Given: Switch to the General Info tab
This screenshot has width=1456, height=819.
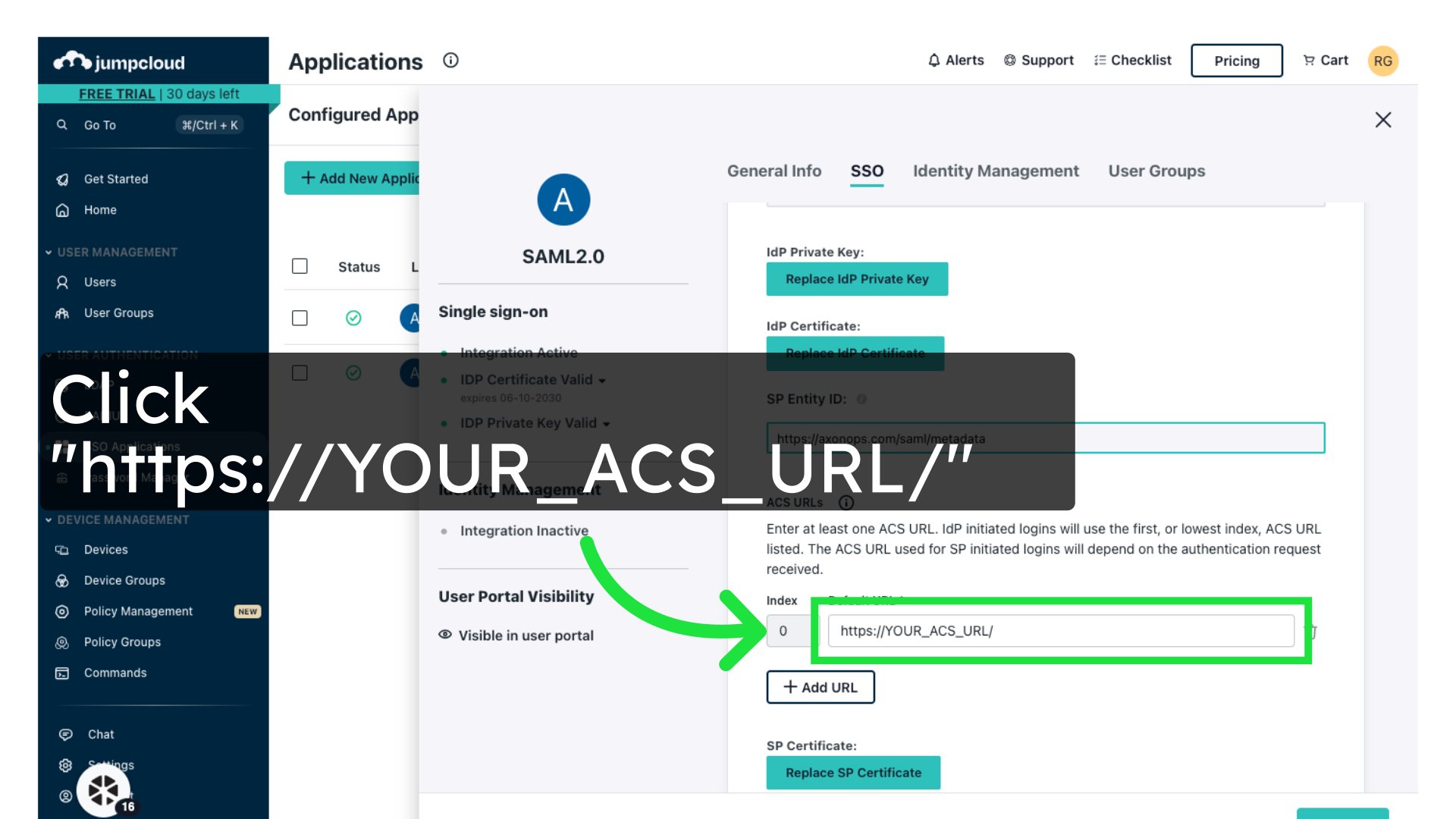Looking at the screenshot, I should (x=773, y=171).
